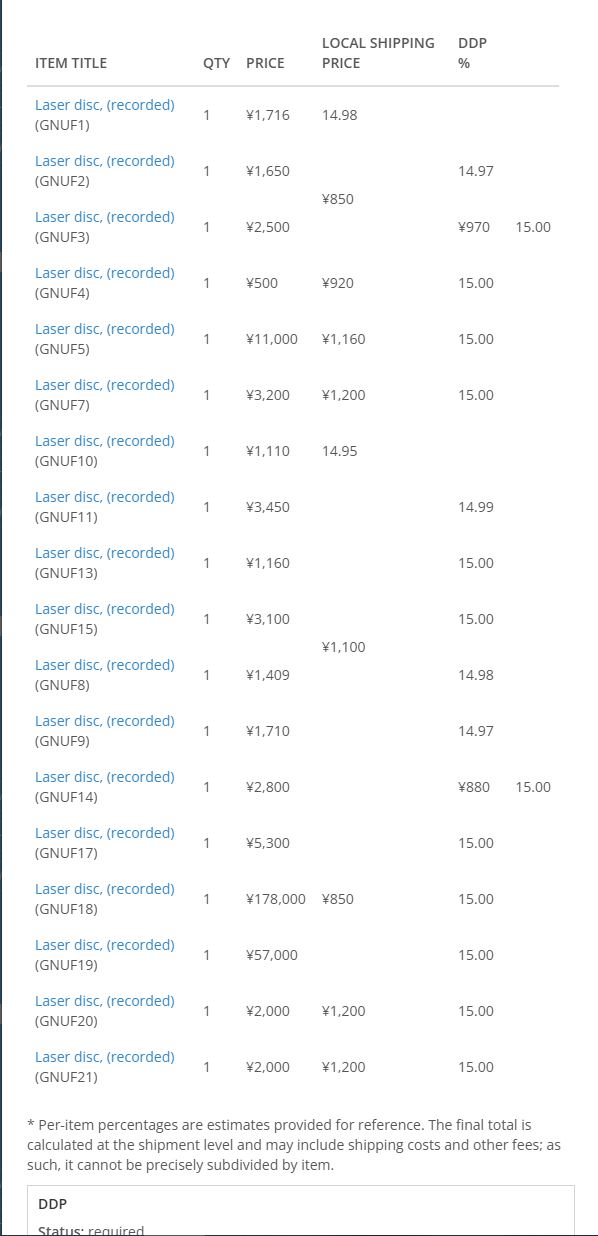Open Laser disc link for GNUF15
Image resolution: width=598 pixels, height=1236 pixels.
point(104,609)
